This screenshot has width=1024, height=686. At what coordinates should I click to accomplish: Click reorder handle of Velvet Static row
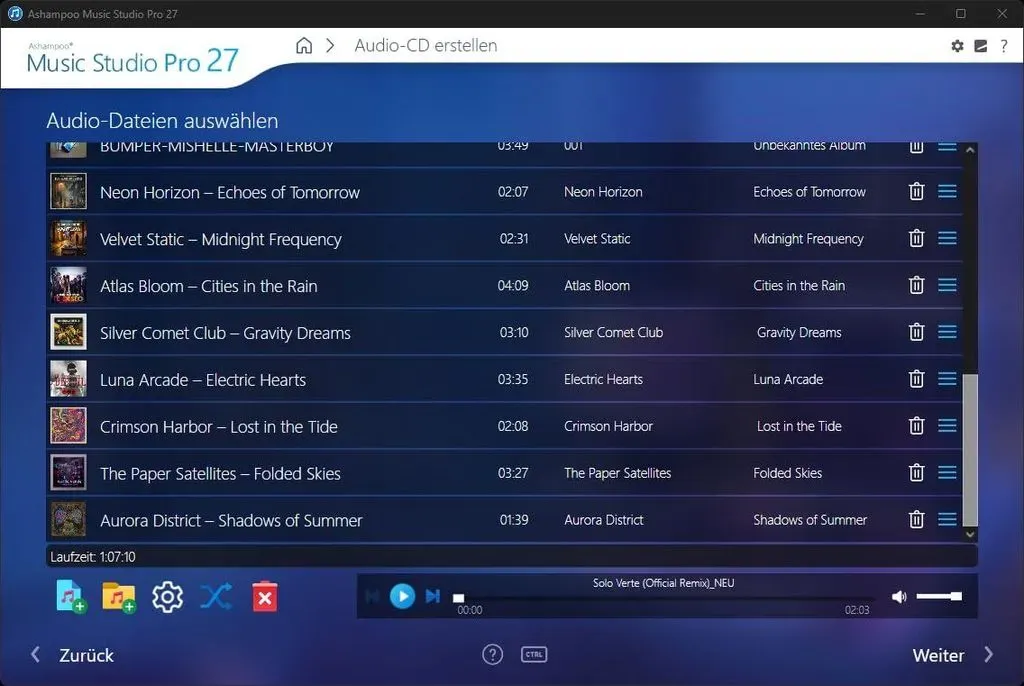coord(948,238)
